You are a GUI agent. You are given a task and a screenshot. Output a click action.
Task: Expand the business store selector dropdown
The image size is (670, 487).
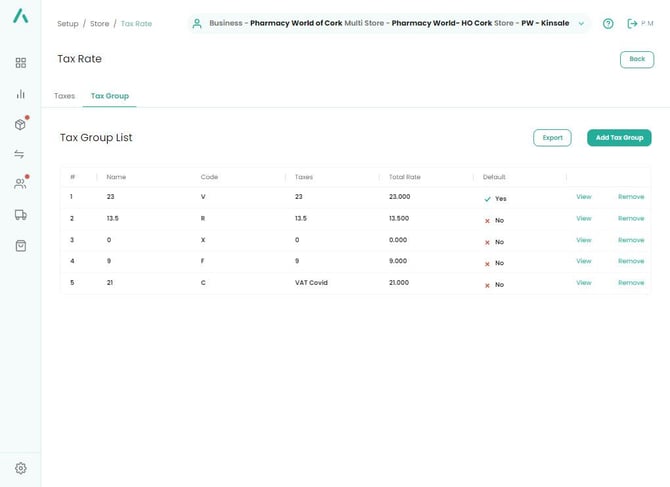(581, 24)
